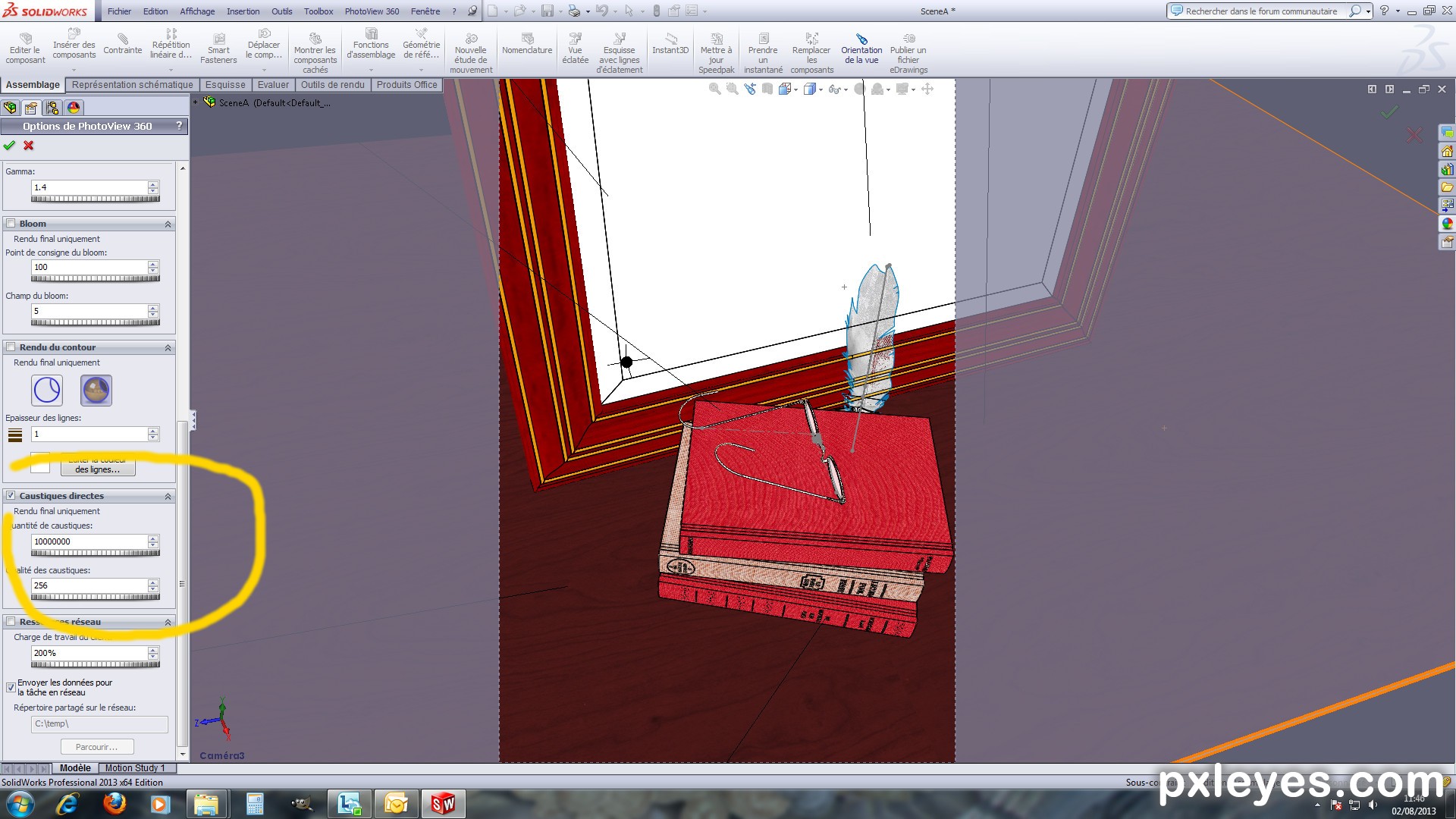Switch to the Evaluer tab
Image resolution: width=1456 pixels, height=819 pixels.
[273, 85]
